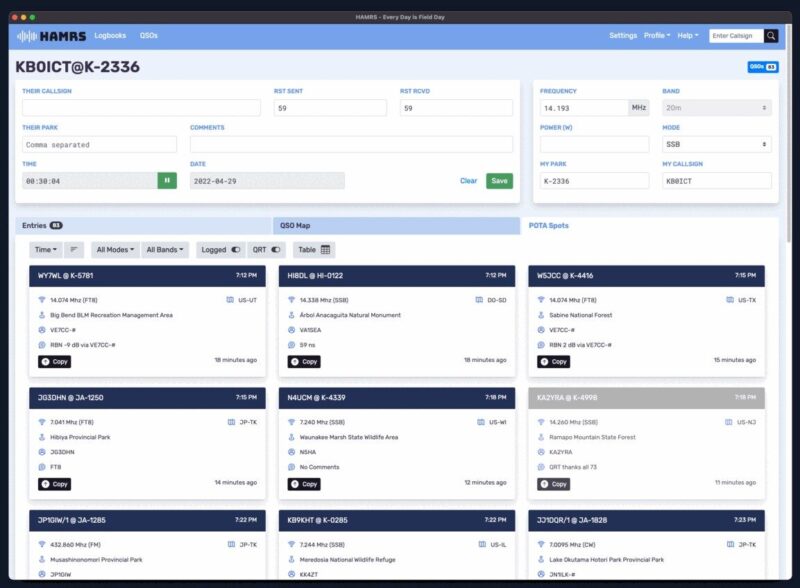Save the current QSO entry
Screen dimensions: 800x588
click(x=499, y=181)
